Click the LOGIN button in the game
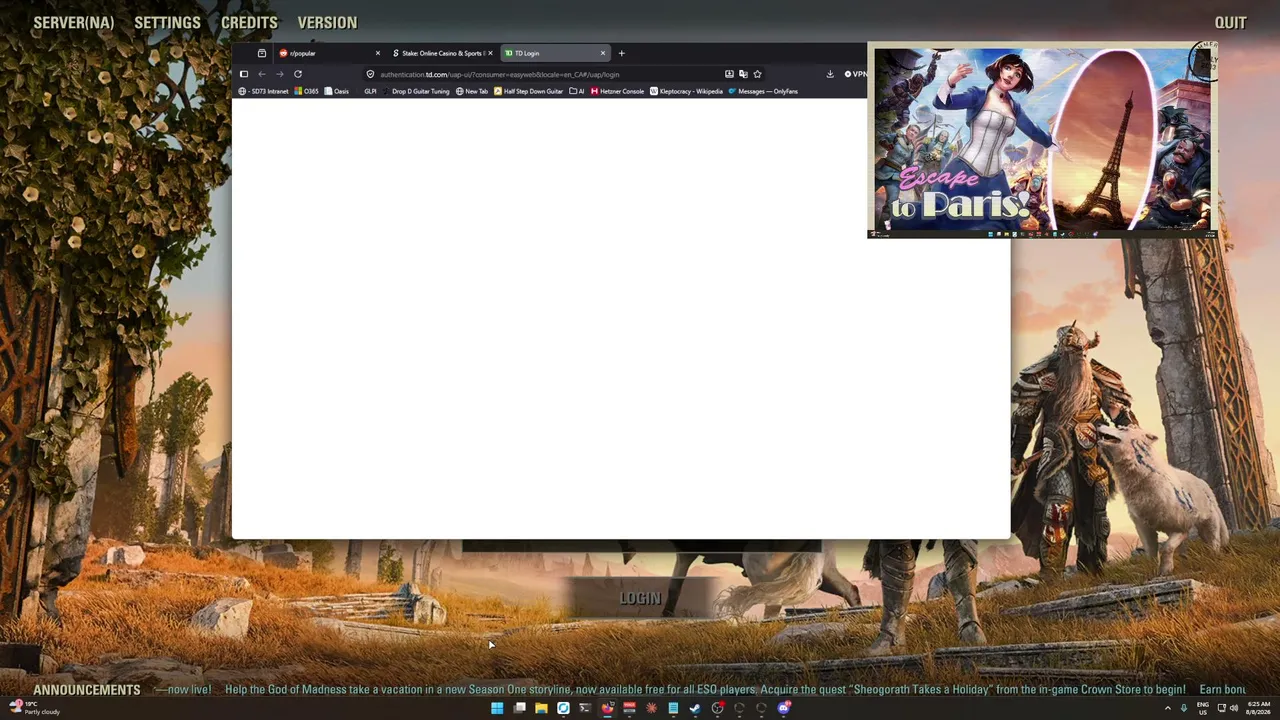The image size is (1280, 720). 640,598
